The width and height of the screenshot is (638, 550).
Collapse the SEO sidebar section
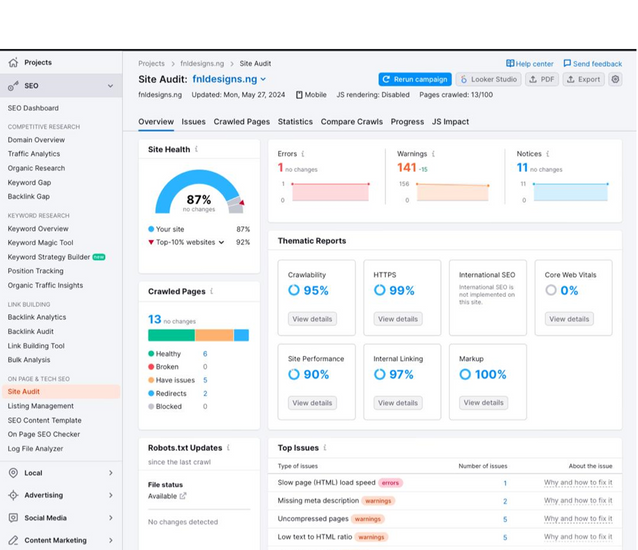110,86
